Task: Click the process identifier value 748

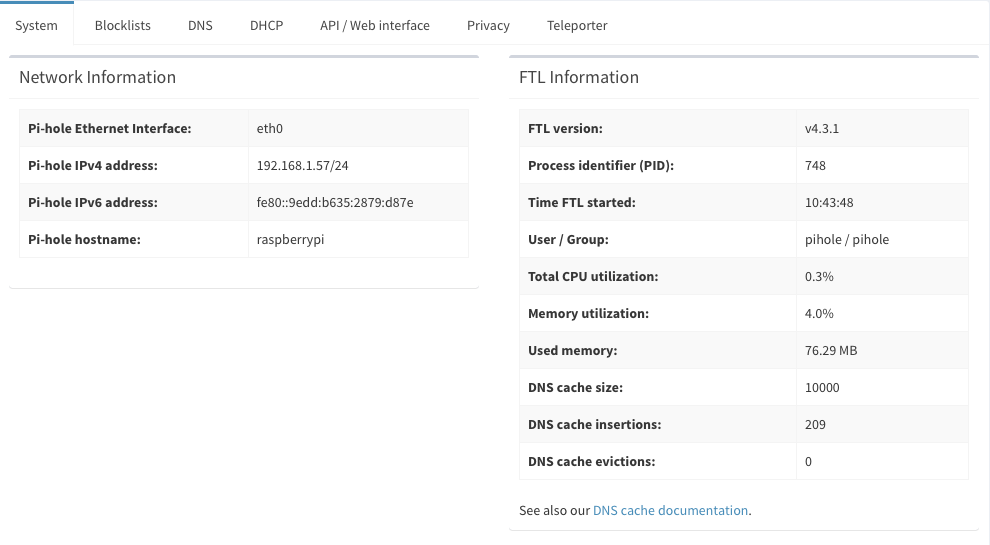Action: pyautogui.click(x=815, y=165)
